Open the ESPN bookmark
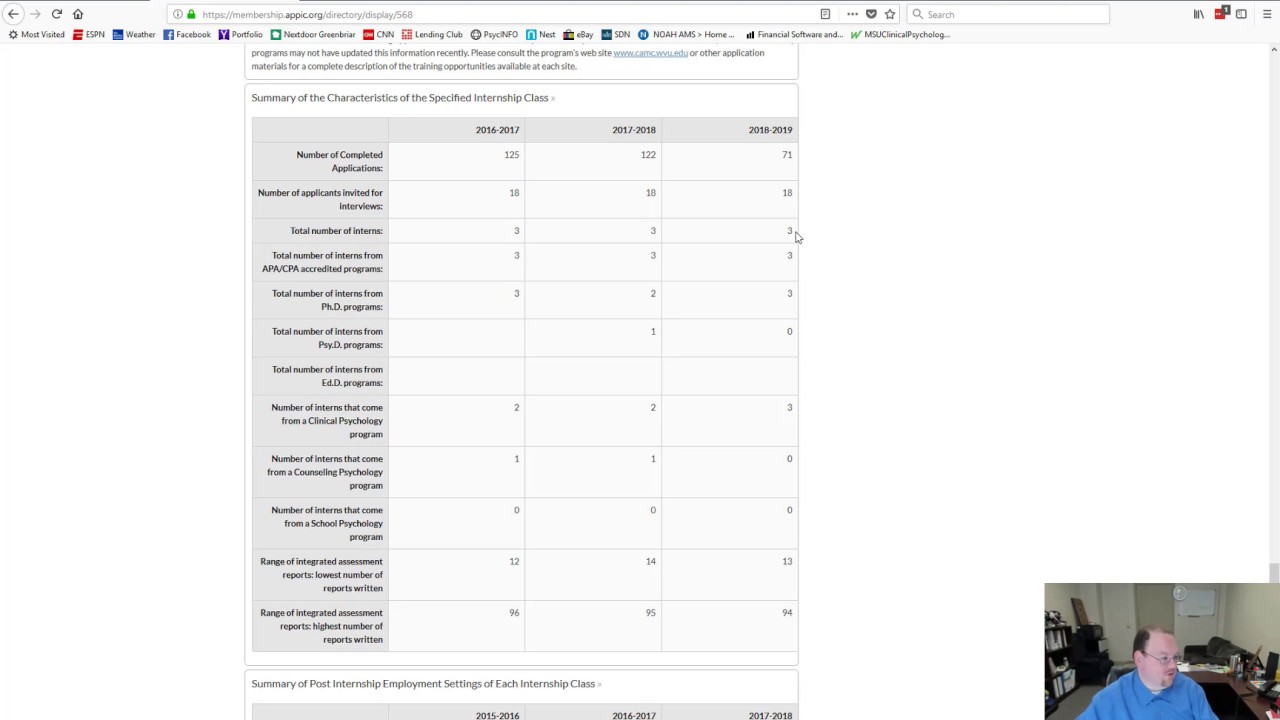The height and width of the screenshot is (720, 1280). pyautogui.click(x=88, y=34)
